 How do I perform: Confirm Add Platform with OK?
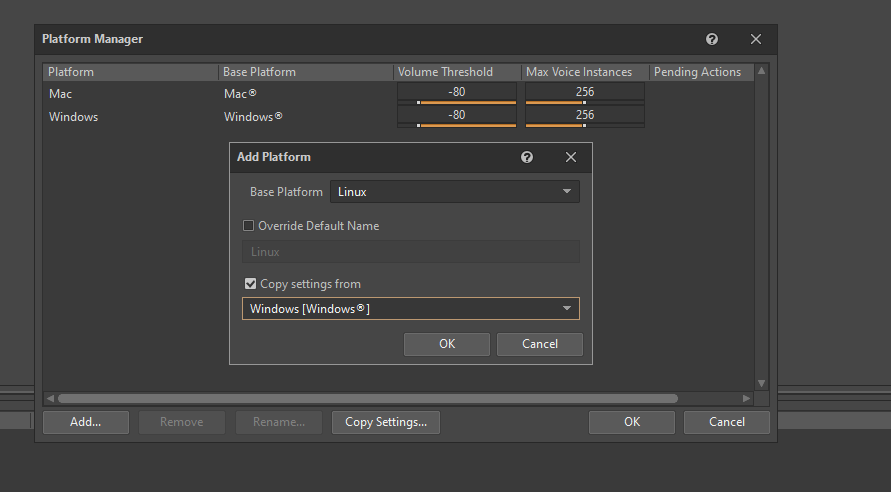point(447,344)
